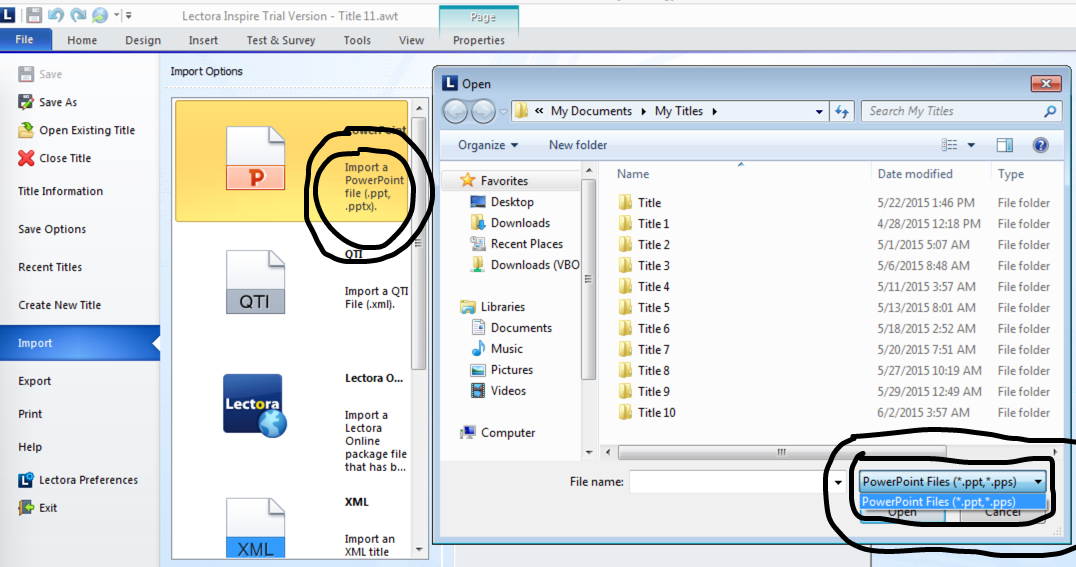Open Lectora Preferences
The height and width of the screenshot is (567, 1076).
point(78,480)
